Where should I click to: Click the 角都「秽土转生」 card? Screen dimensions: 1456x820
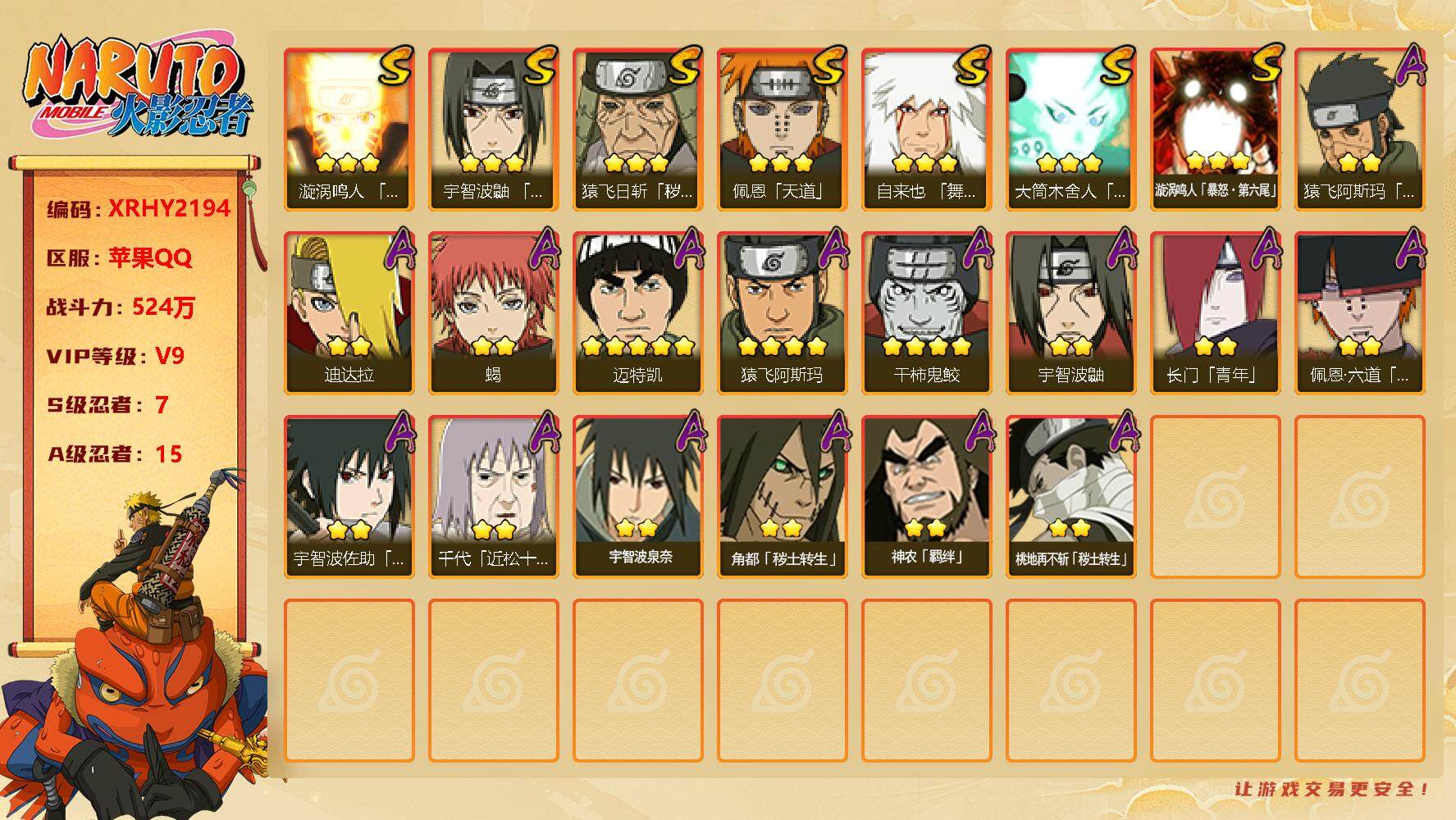pos(782,497)
